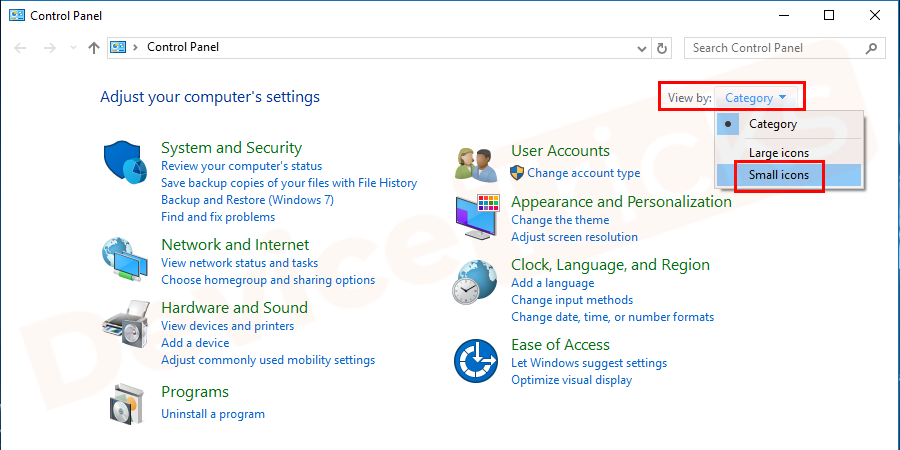The width and height of the screenshot is (900, 450).
Task: Click the Network and Internet globe icon
Action: [126, 260]
